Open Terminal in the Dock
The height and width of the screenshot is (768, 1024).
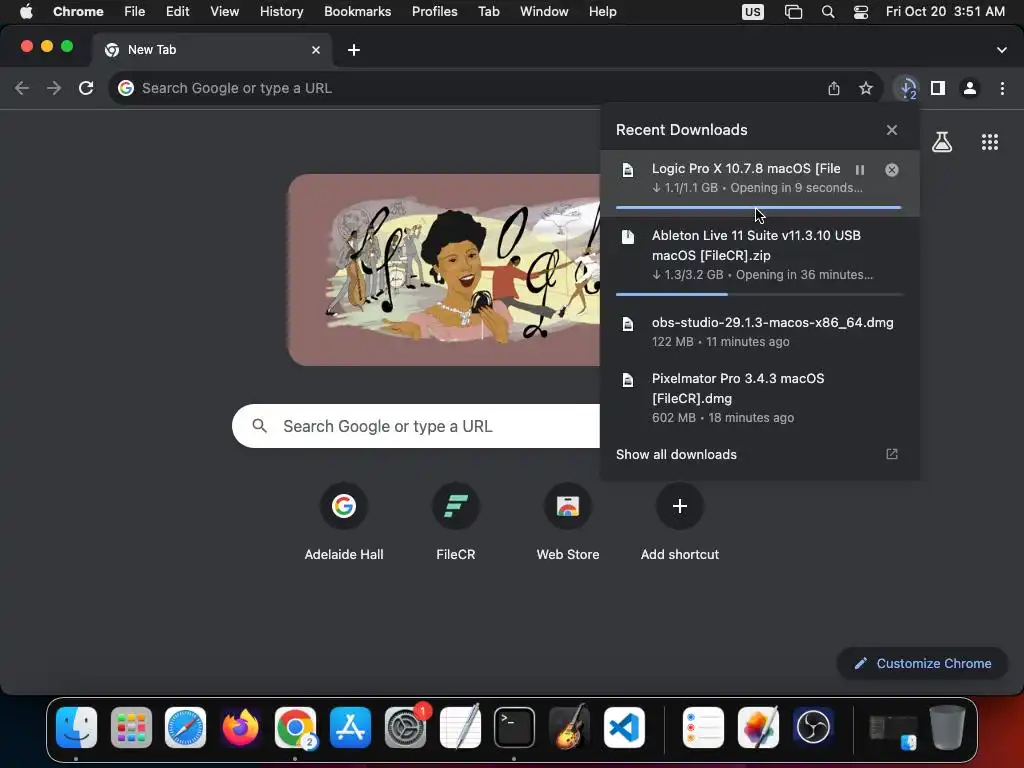[515, 728]
